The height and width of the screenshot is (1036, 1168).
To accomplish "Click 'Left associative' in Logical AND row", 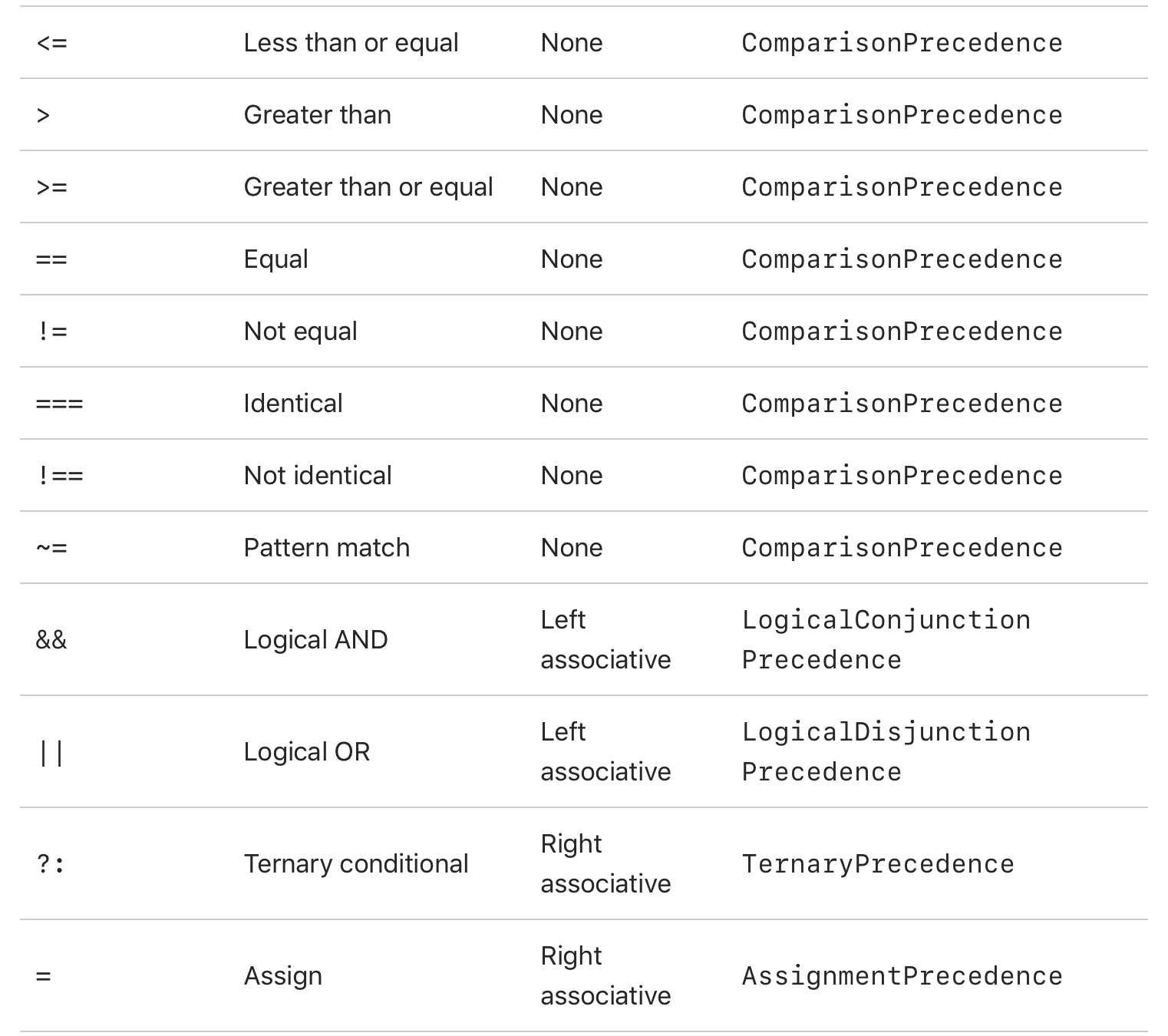I will (x=605, y=640).
